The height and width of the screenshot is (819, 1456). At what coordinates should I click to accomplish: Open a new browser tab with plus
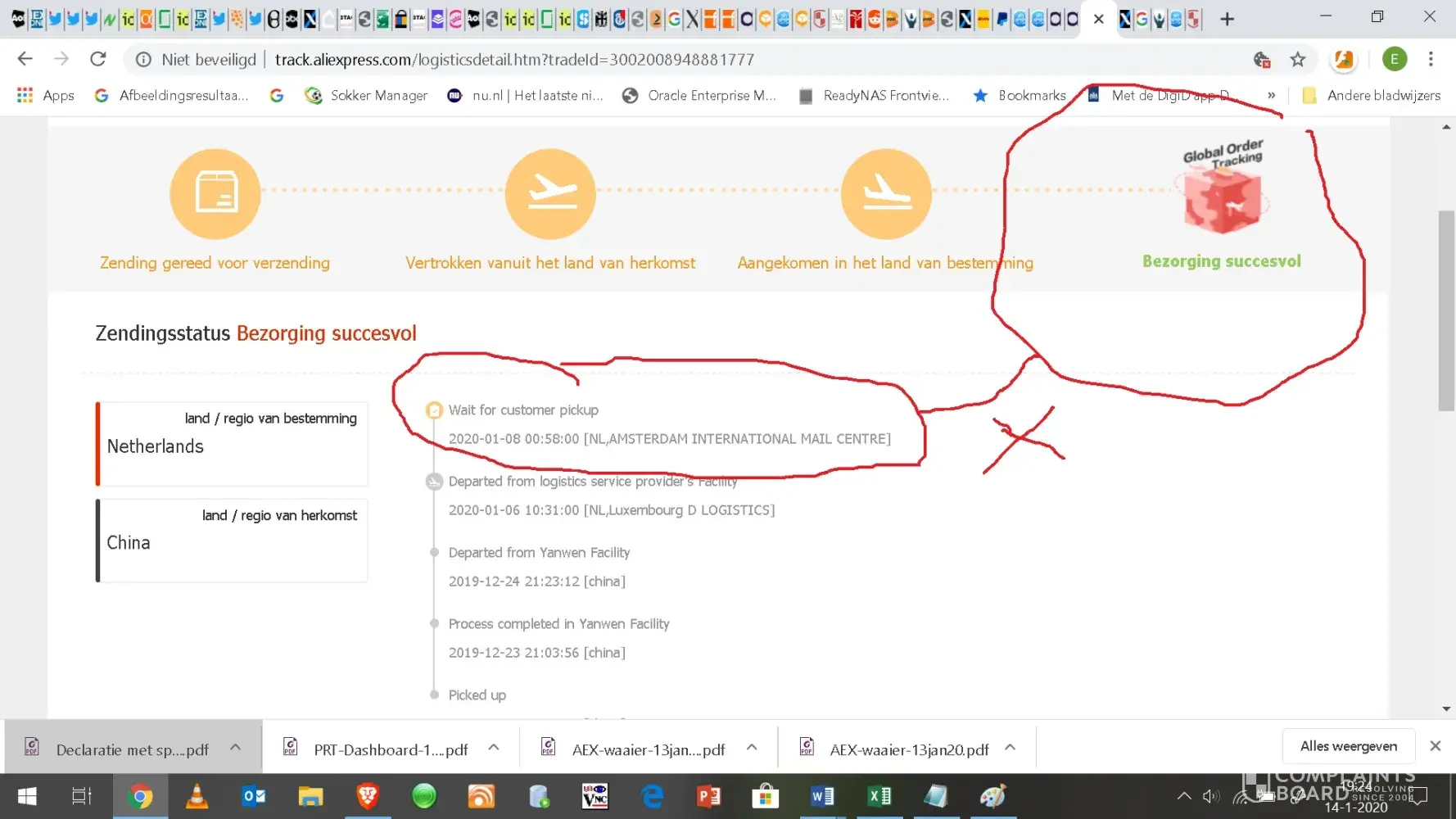coord(1227,19)
